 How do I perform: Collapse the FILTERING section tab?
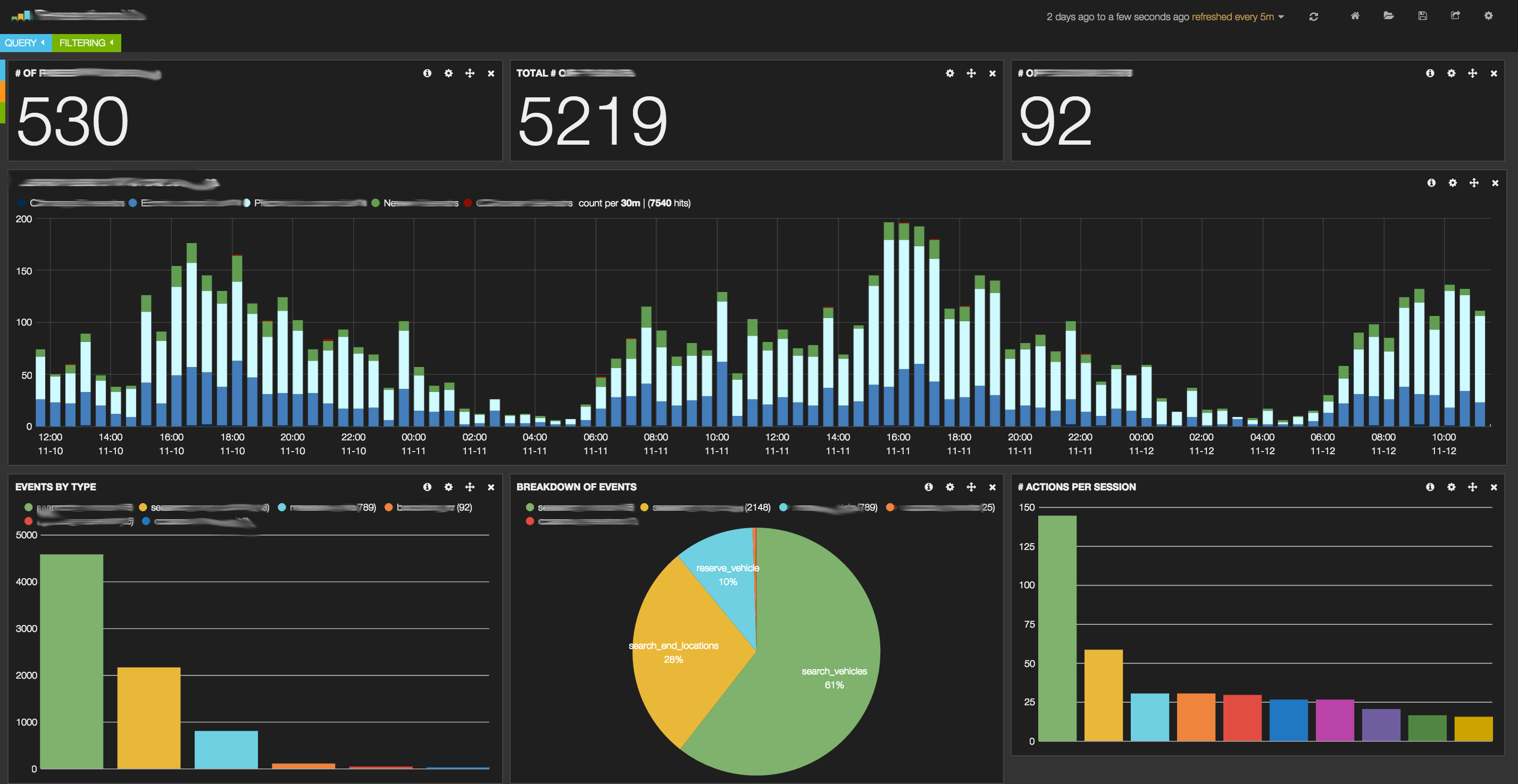click(87, 43)
